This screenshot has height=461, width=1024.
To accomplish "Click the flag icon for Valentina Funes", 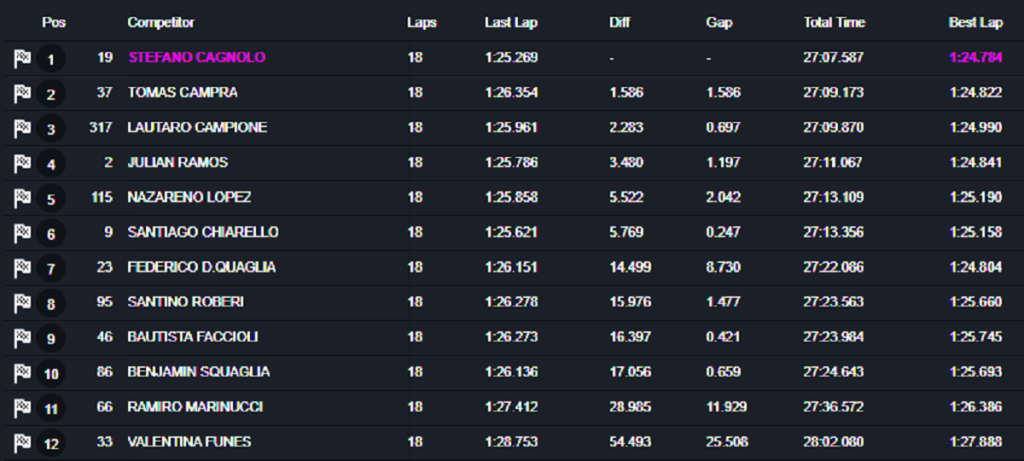I will tap(22, 443).
